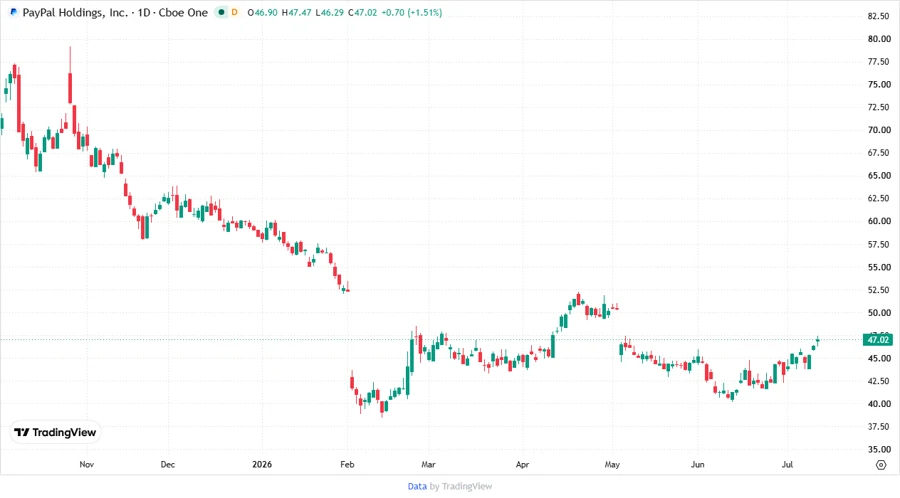Click the PayPal logo icon in chart header
The height and width of the screenshot is (498, 900).
point(13,12)
